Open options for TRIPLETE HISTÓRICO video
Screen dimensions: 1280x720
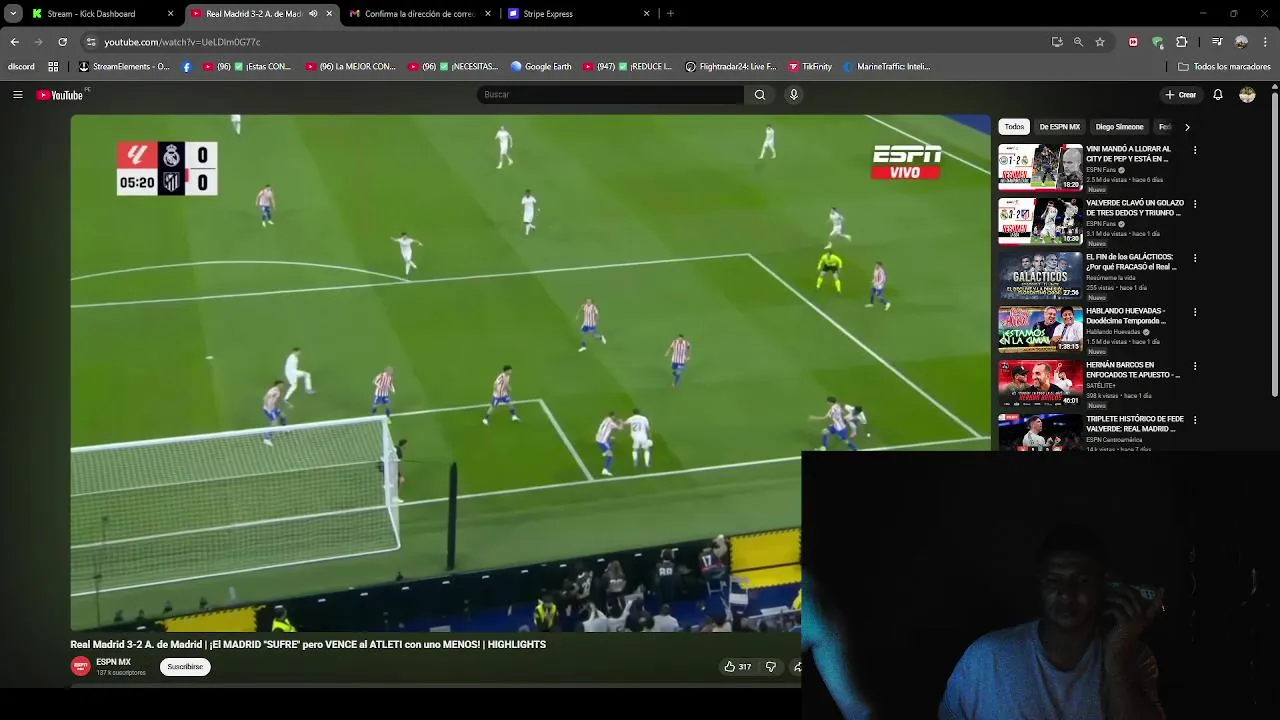point(1195,420)
